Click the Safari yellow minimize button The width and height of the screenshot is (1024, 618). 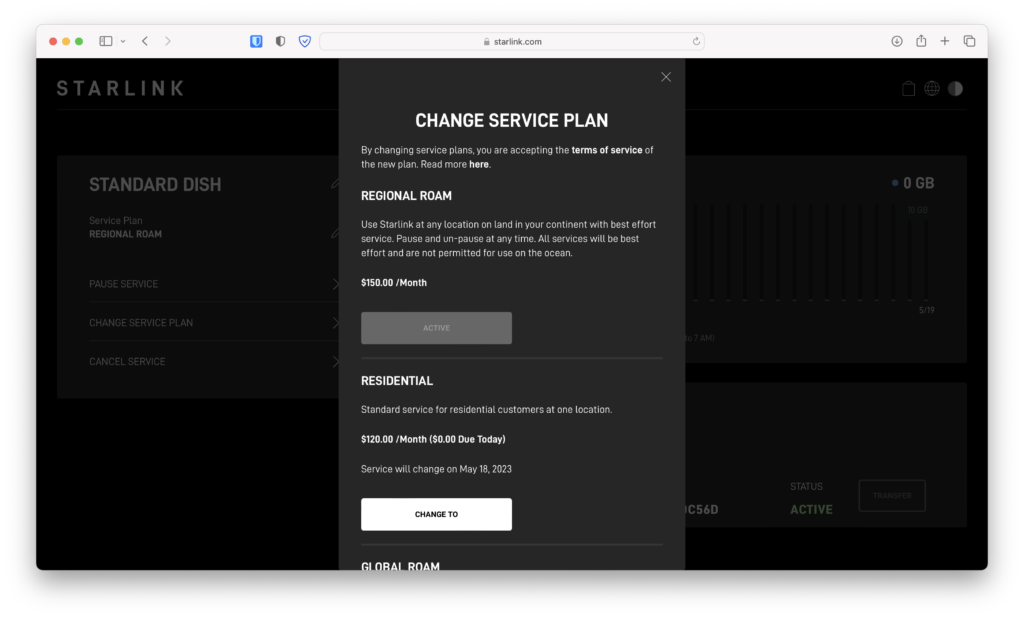pos(66,41)
